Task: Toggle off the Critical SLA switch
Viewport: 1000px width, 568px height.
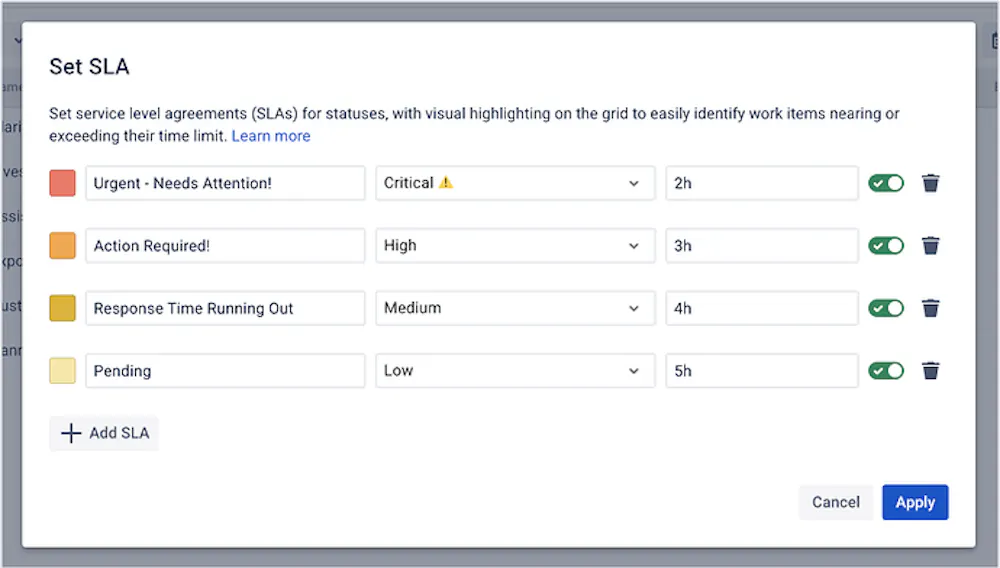Action: [886, 183]
